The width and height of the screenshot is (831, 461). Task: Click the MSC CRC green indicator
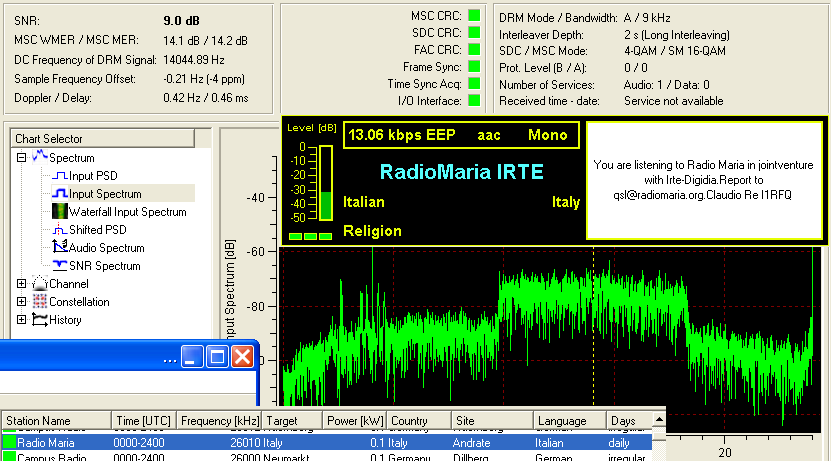point(474,15)
